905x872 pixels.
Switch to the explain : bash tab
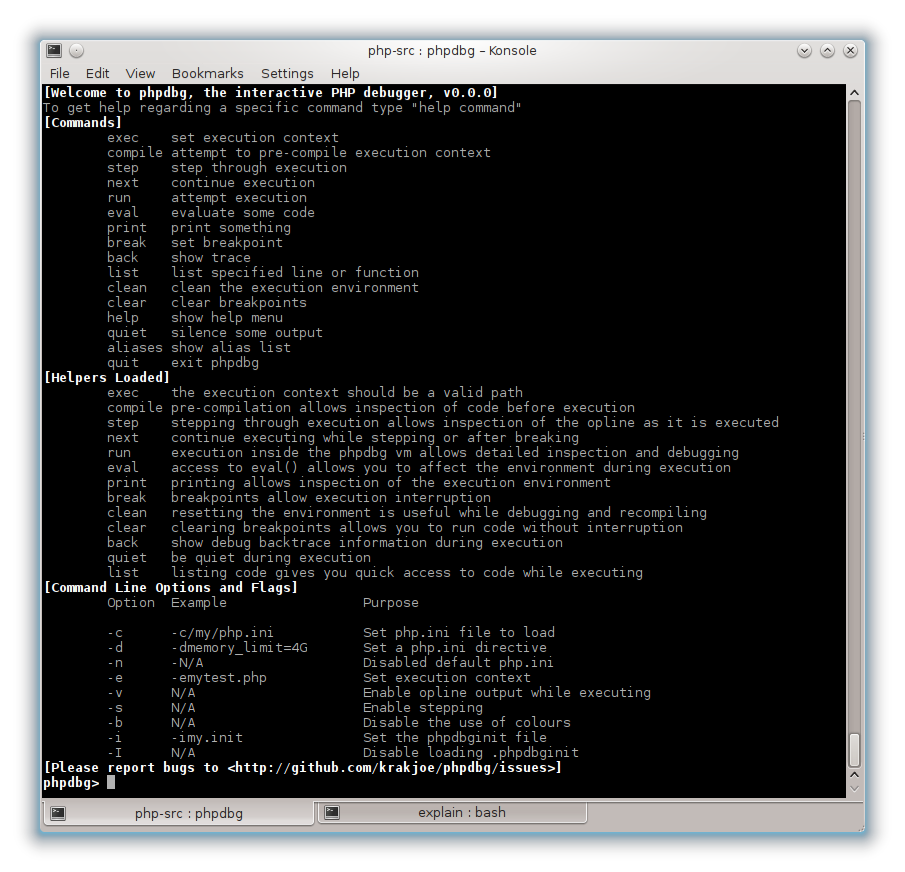point(461,813)
